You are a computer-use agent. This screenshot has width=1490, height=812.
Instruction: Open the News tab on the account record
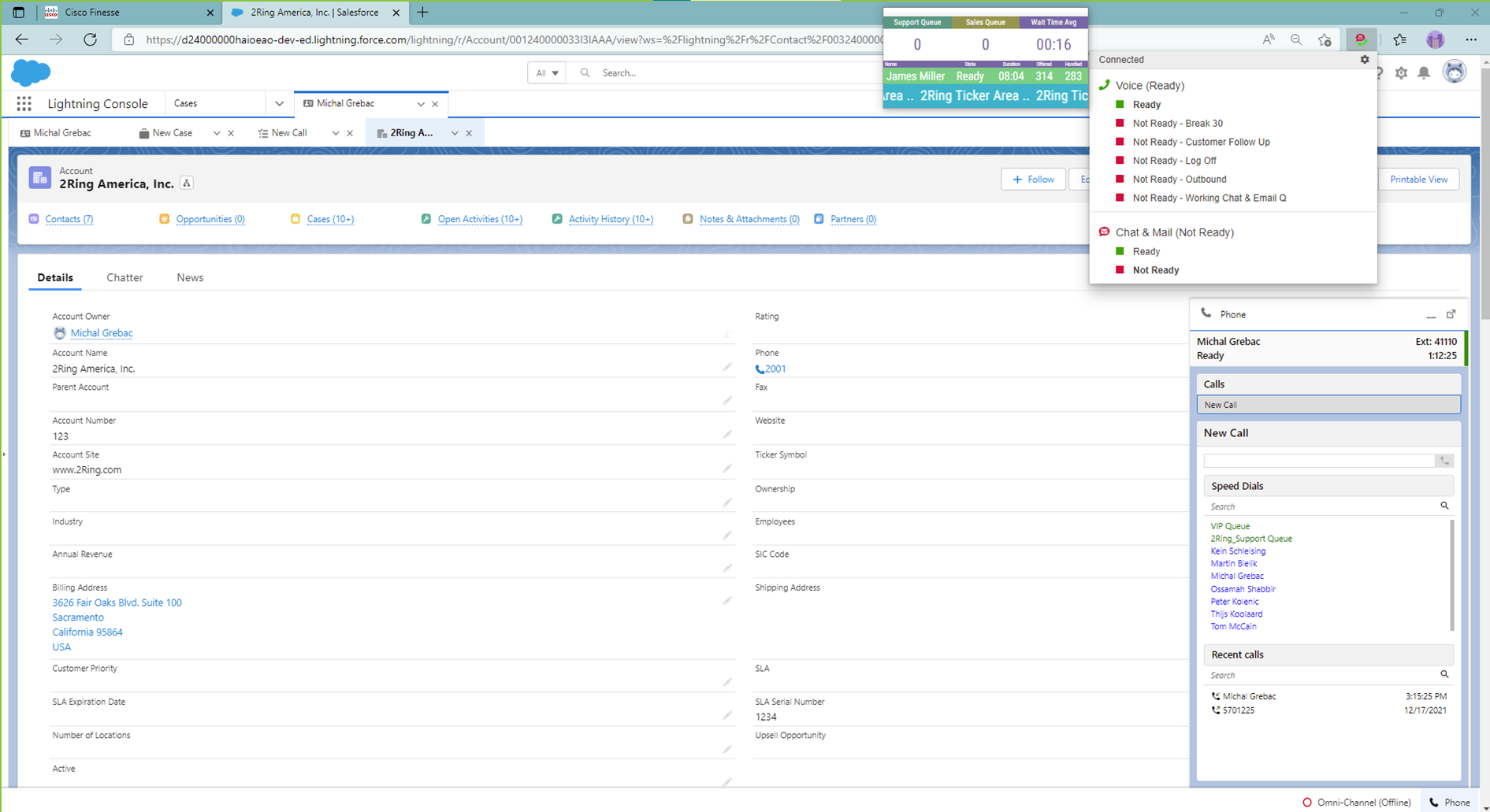[190, 277]
